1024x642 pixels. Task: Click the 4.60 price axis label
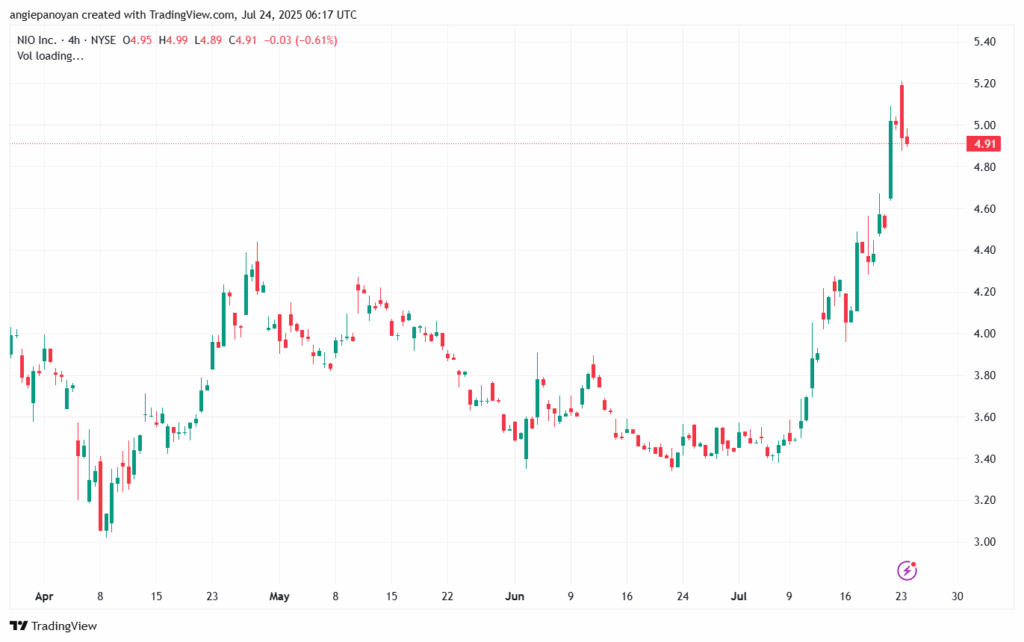[x=984, y=209]
